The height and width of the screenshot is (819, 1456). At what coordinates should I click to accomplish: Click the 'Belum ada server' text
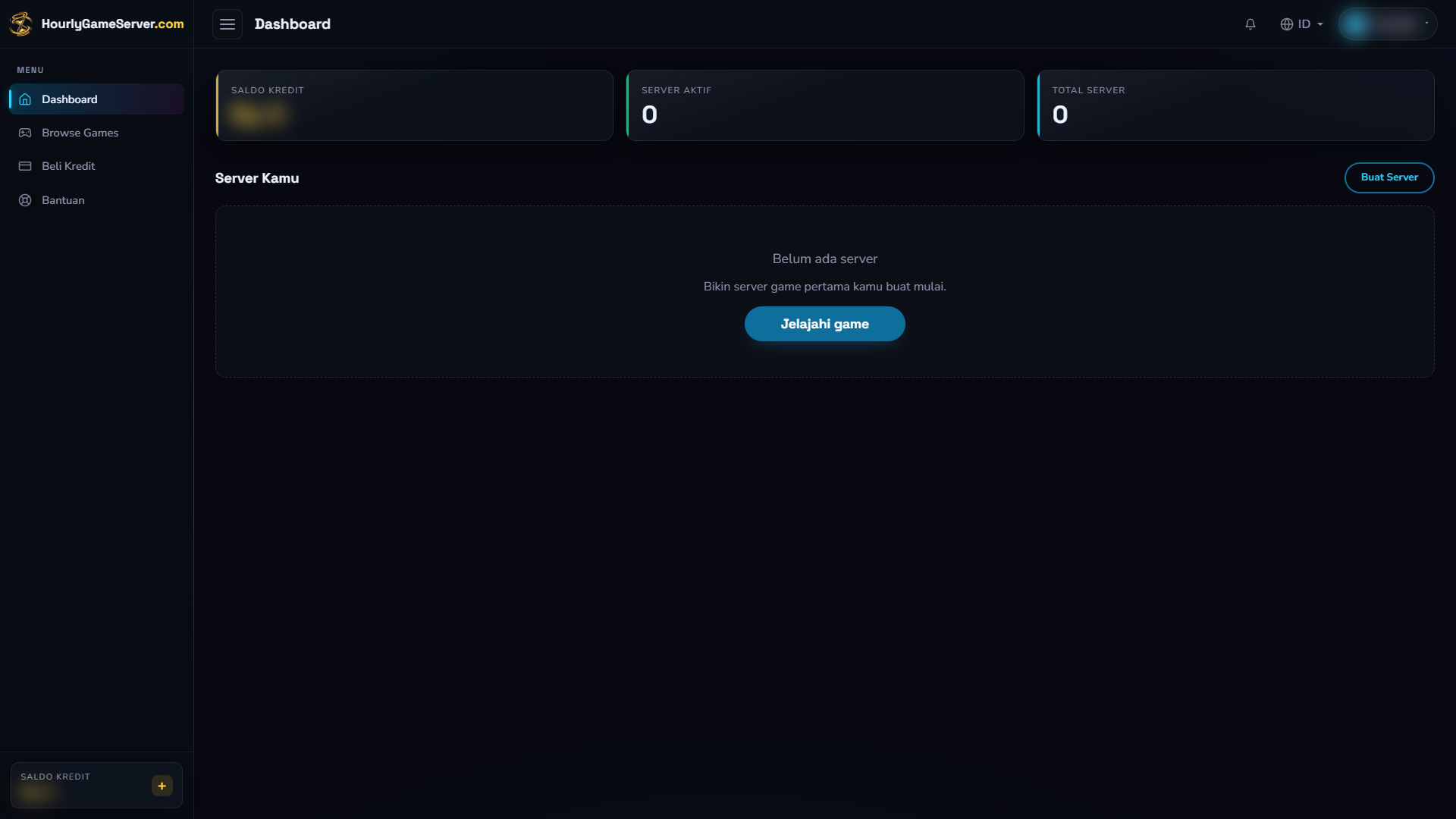click(824, 259)
